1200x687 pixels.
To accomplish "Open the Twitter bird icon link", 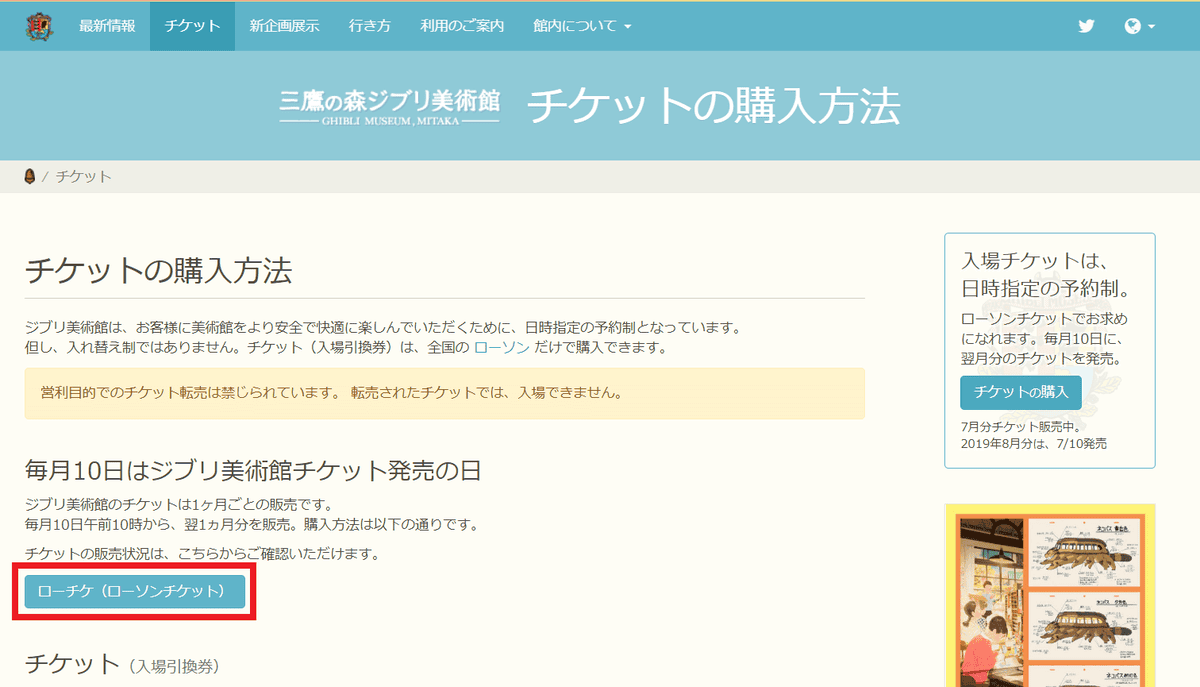I will coord(1086,26).
